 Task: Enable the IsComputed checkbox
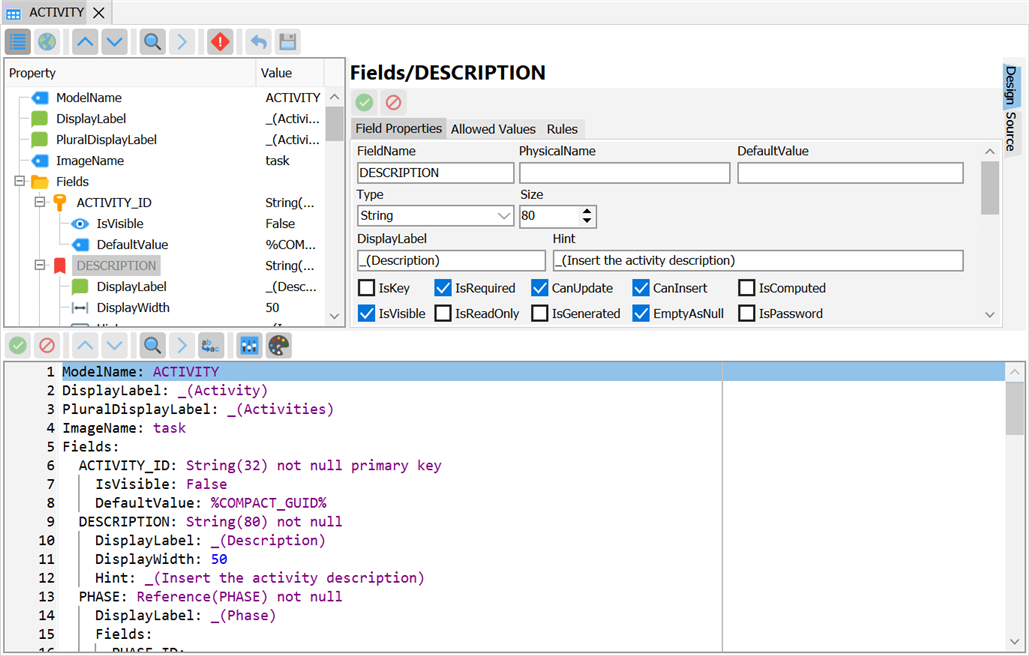tap(747, 288)
